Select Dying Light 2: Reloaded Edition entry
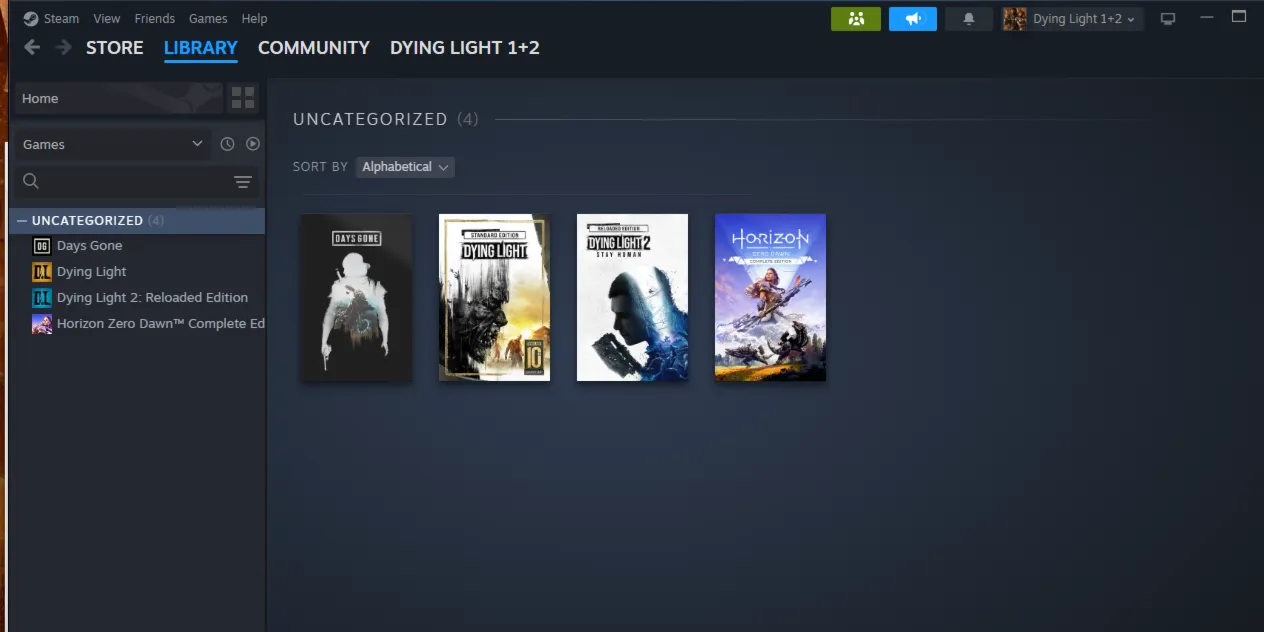Image resolution: width=1264 pixels, height=632 pixels. pos(152,298)
